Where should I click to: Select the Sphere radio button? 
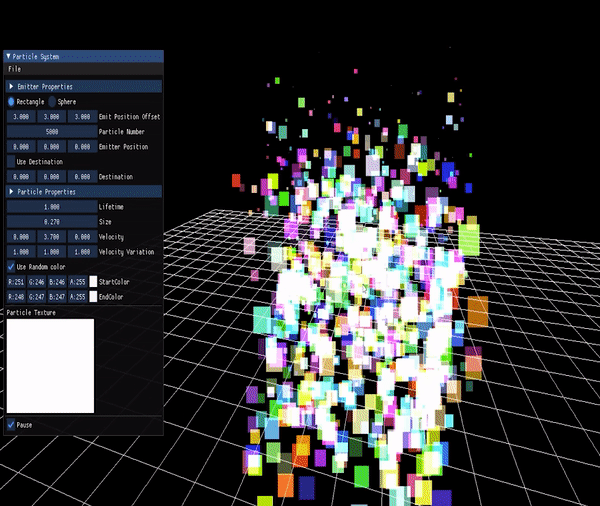pyautogui.click(x=52, y=101)
